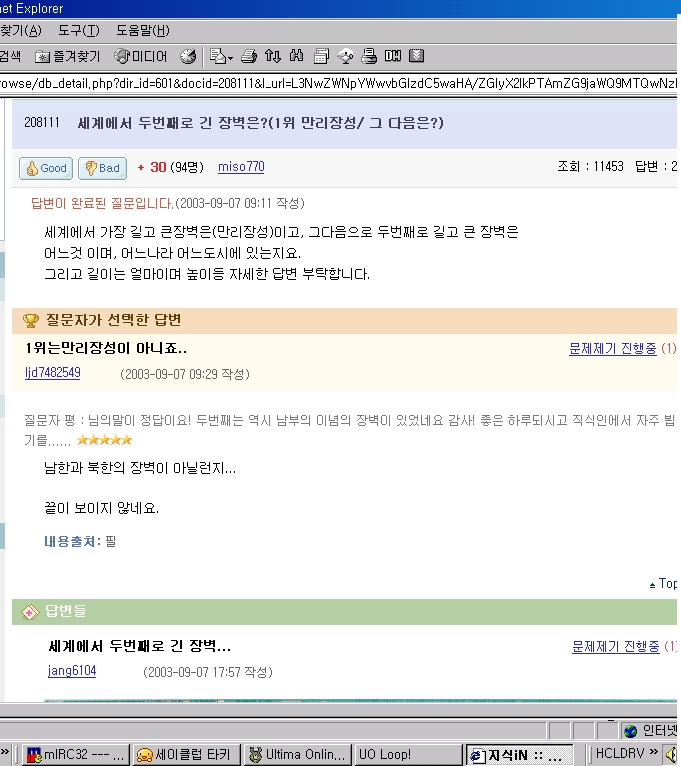681x766 pixels.
Task: Open the 즐겨찾기 favorites toolbar button
Action: click(x=67, y=57)
